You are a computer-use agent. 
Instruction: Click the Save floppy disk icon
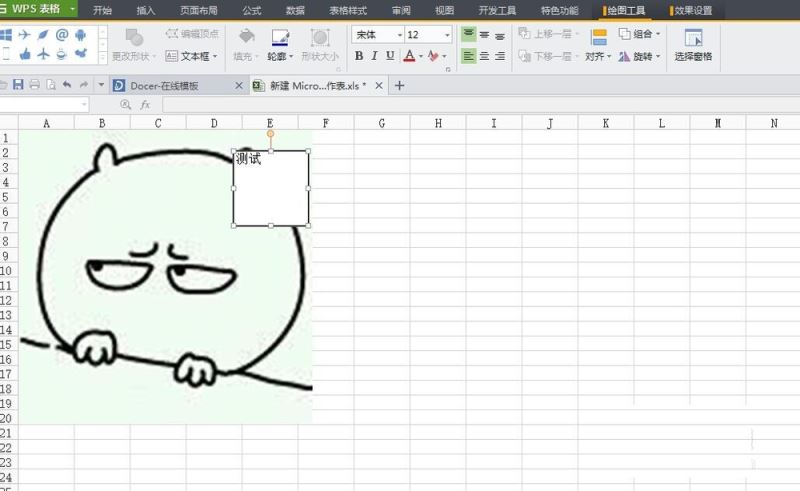(x=18, y=85)
